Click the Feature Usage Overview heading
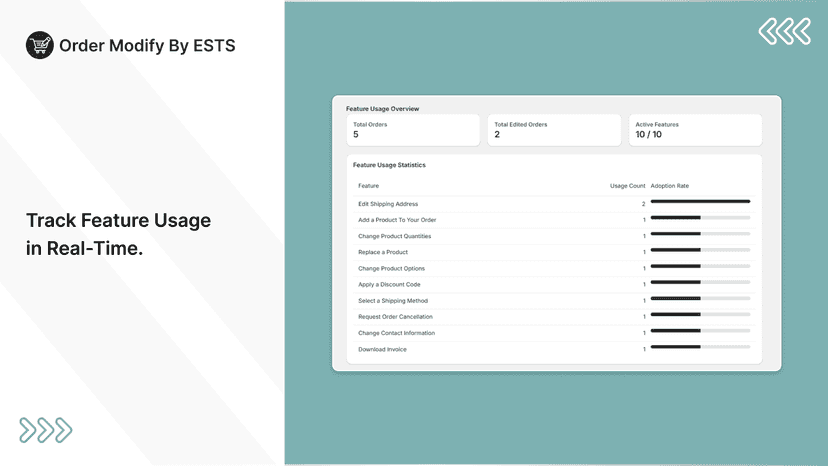Screen dimensions: 828x466 (x=382, y=109)
